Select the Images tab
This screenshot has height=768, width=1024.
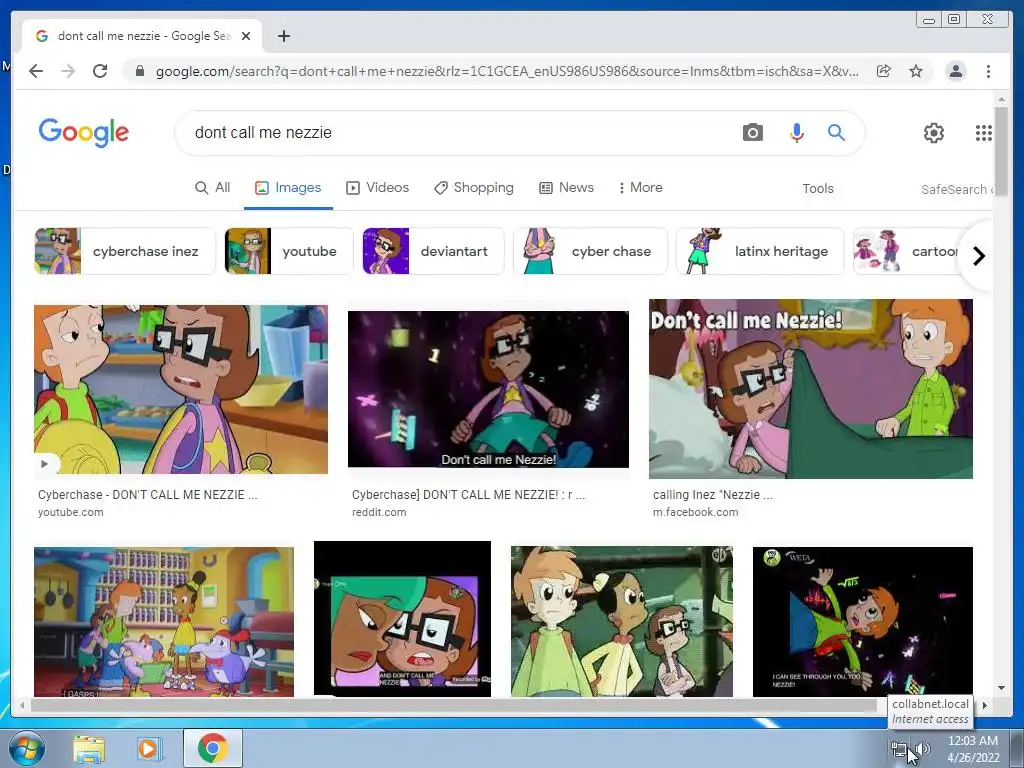[288, 188]
